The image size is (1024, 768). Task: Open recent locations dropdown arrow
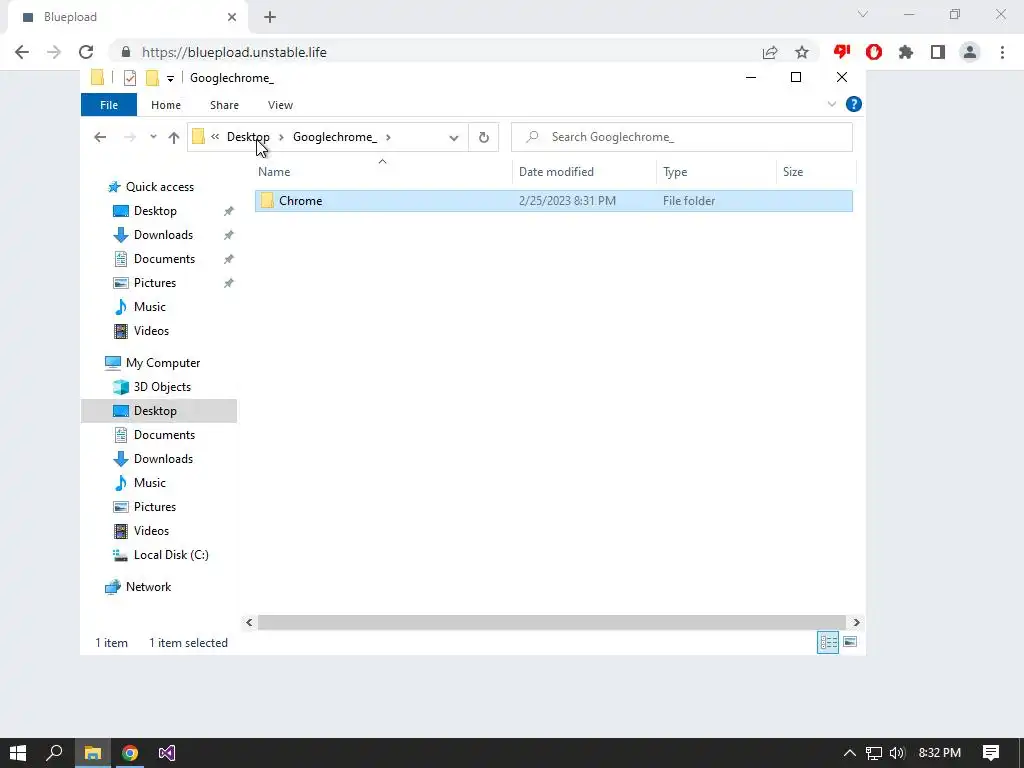pyautogui.click(x=153, y=137)
